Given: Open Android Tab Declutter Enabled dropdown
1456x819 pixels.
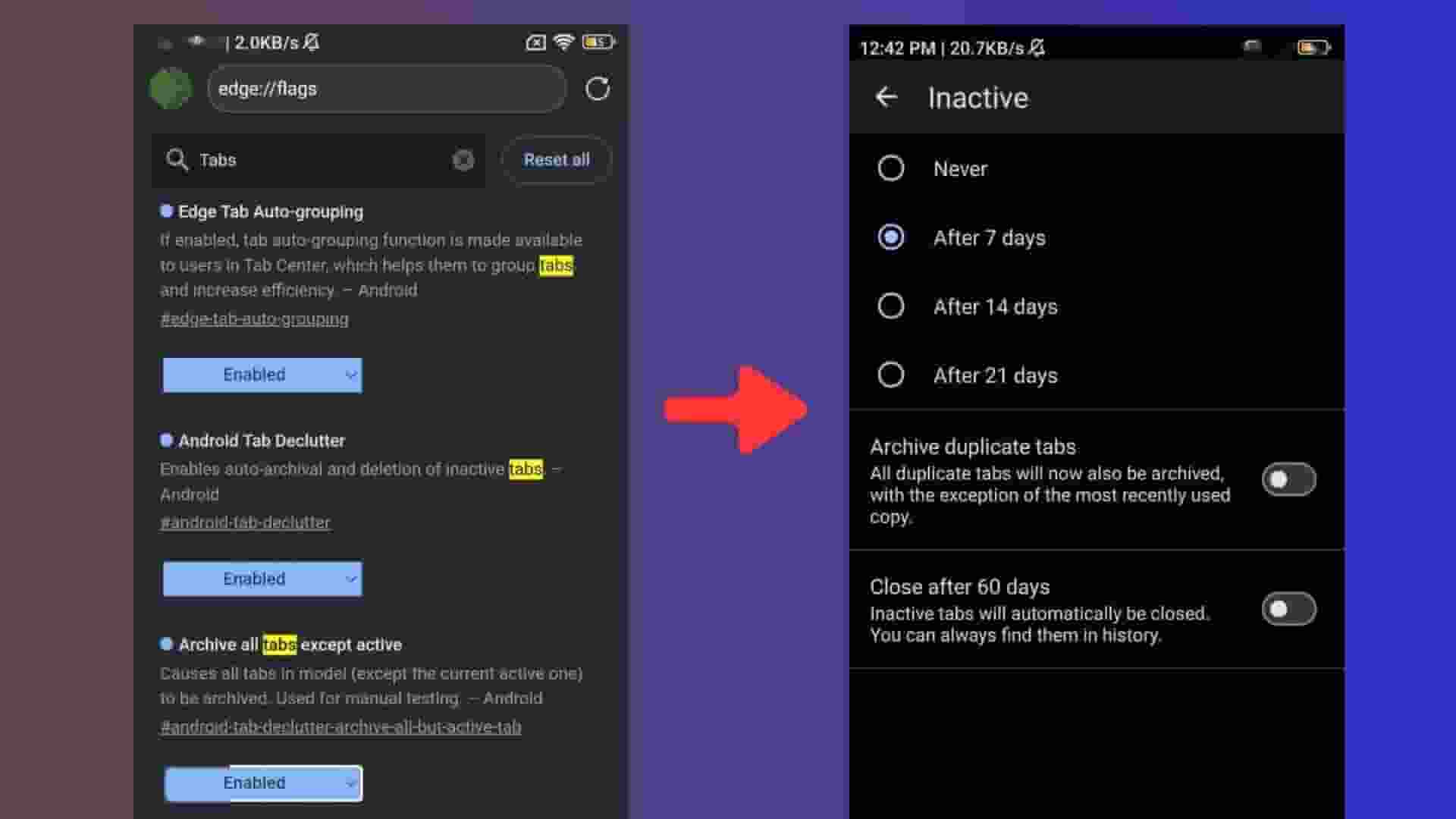Looking at the screenshot, I should pyautogui.click(x=262, y=579).
